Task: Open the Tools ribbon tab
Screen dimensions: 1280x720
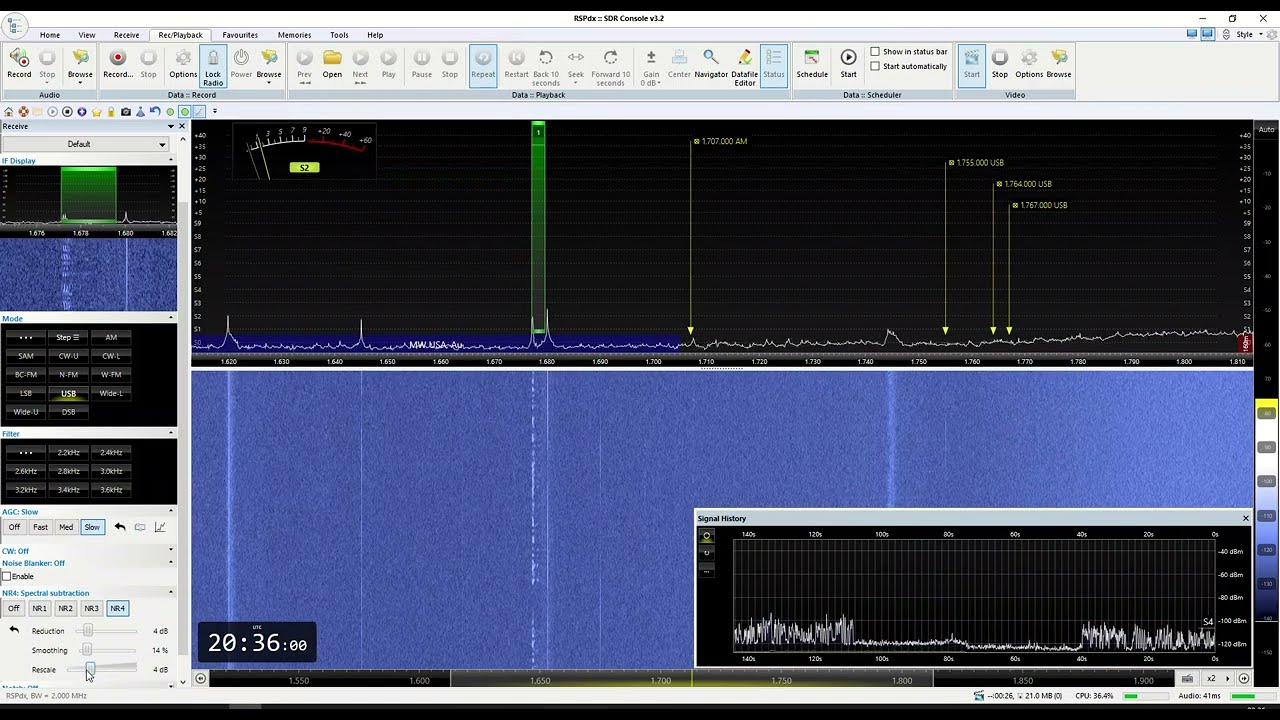Action: (339, 35)
